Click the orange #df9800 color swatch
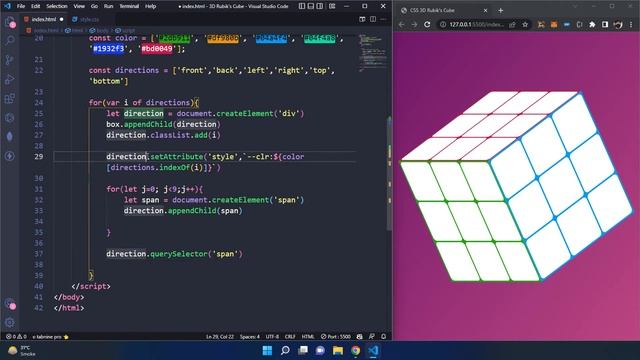The height and width of the screenshot is (360, 640). 223,38
